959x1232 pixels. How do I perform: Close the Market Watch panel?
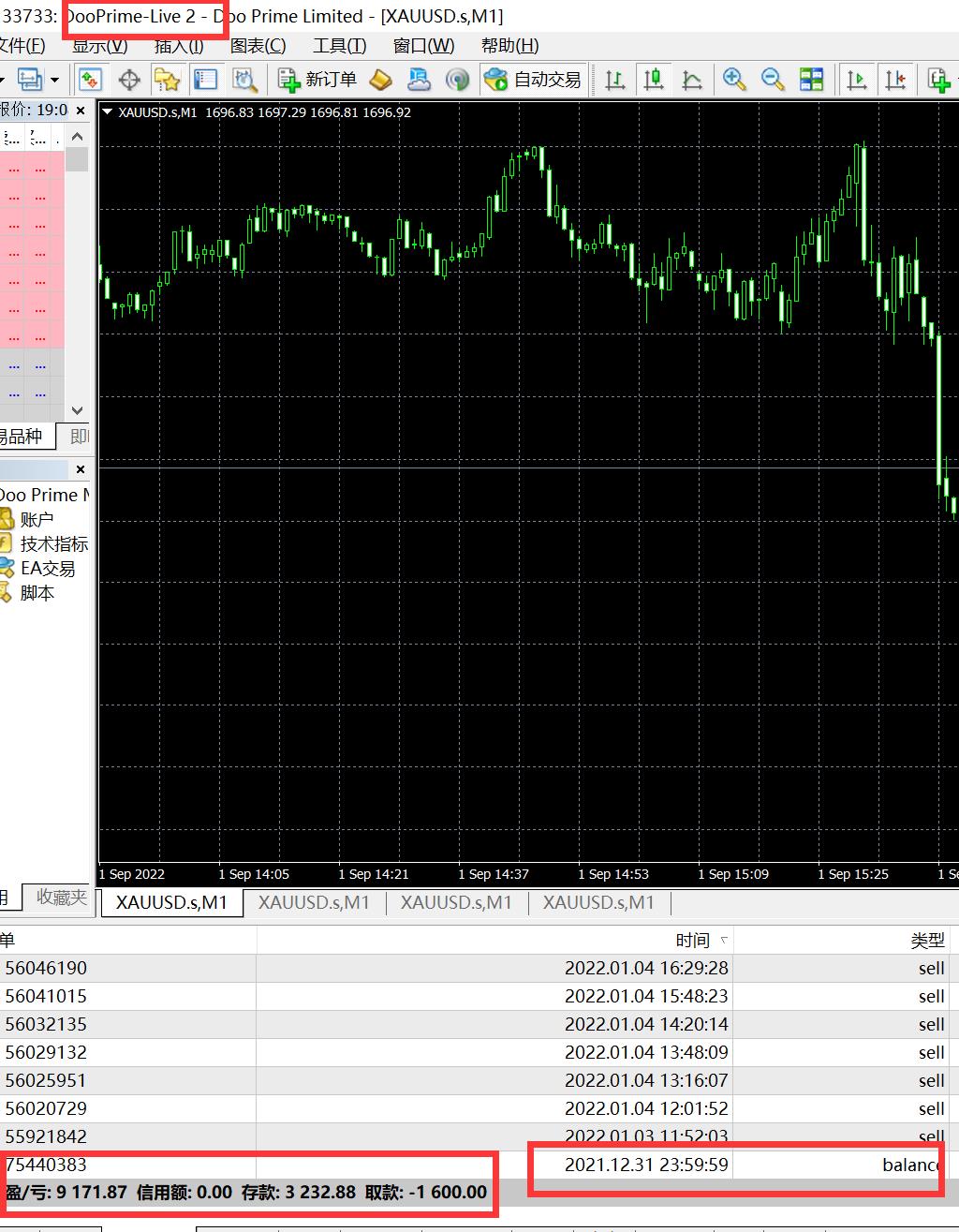81,111
